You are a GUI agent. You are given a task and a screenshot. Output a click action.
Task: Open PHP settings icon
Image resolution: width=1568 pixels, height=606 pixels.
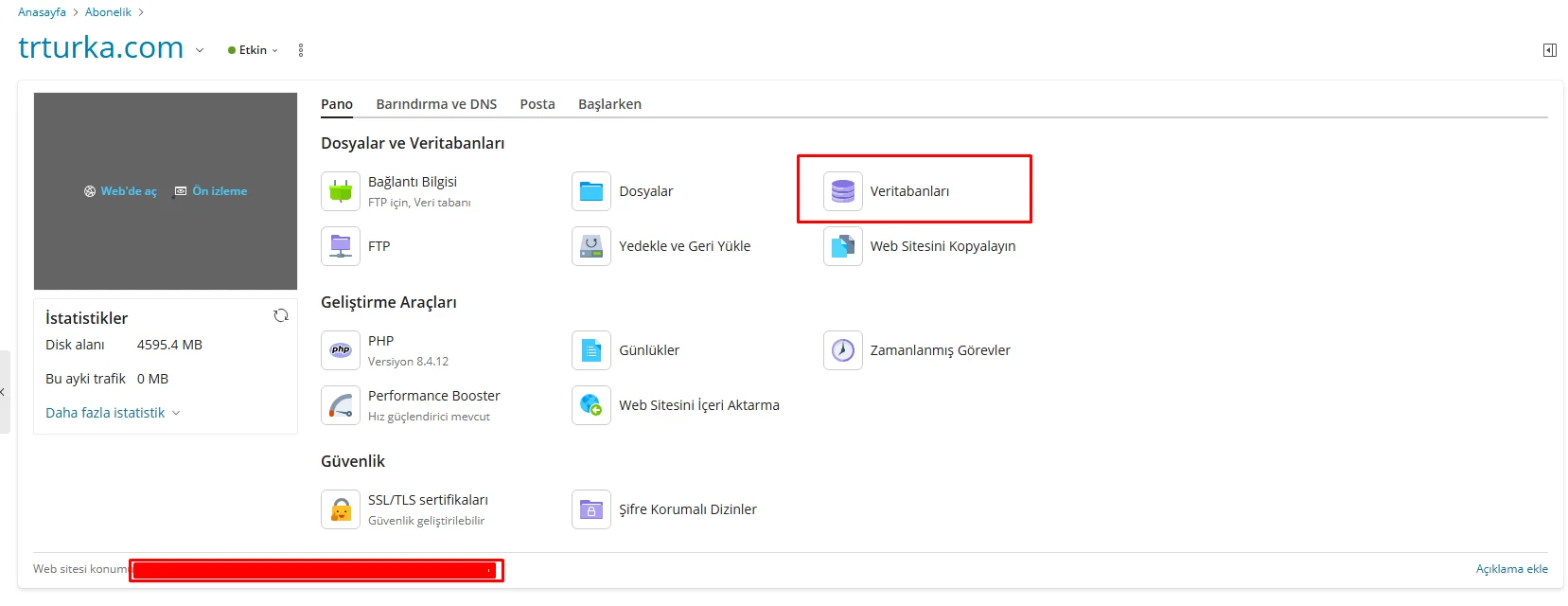[x=341, y=350]
